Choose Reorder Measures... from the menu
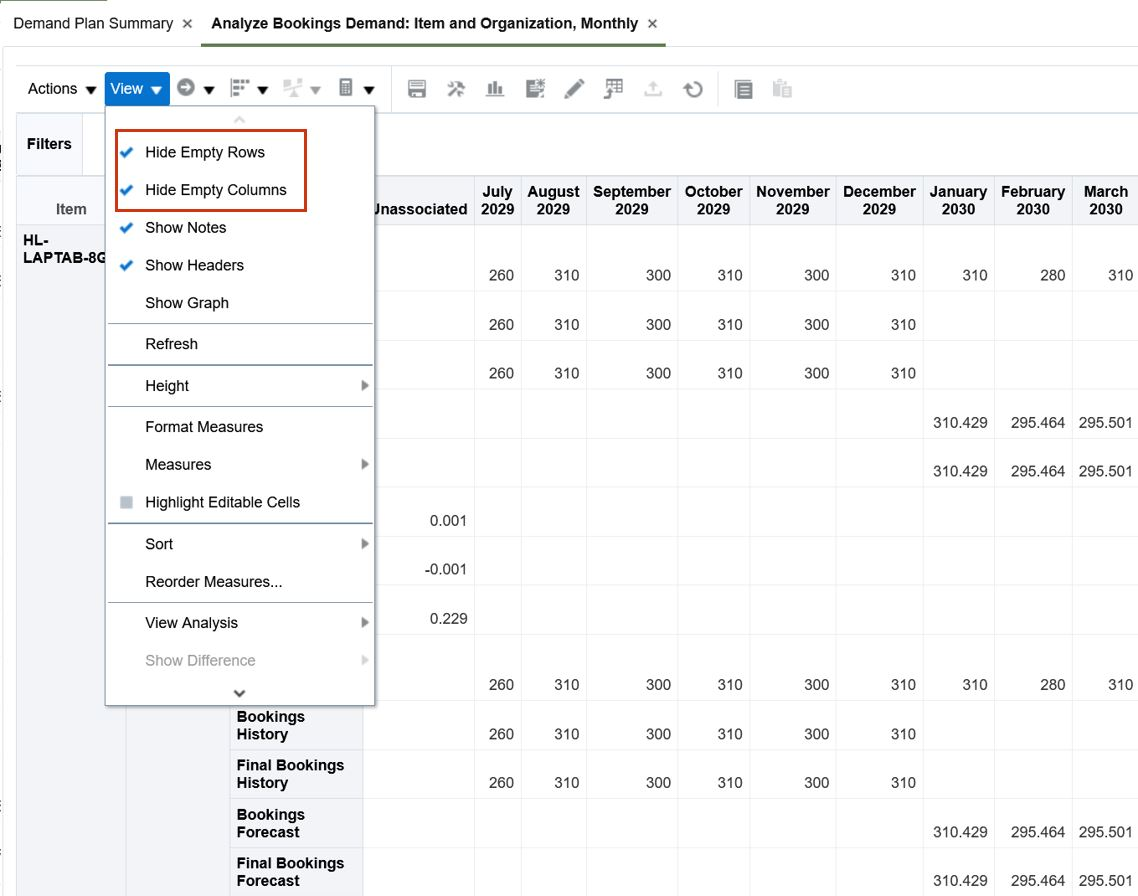The image size is (1138, 896). 213,582
